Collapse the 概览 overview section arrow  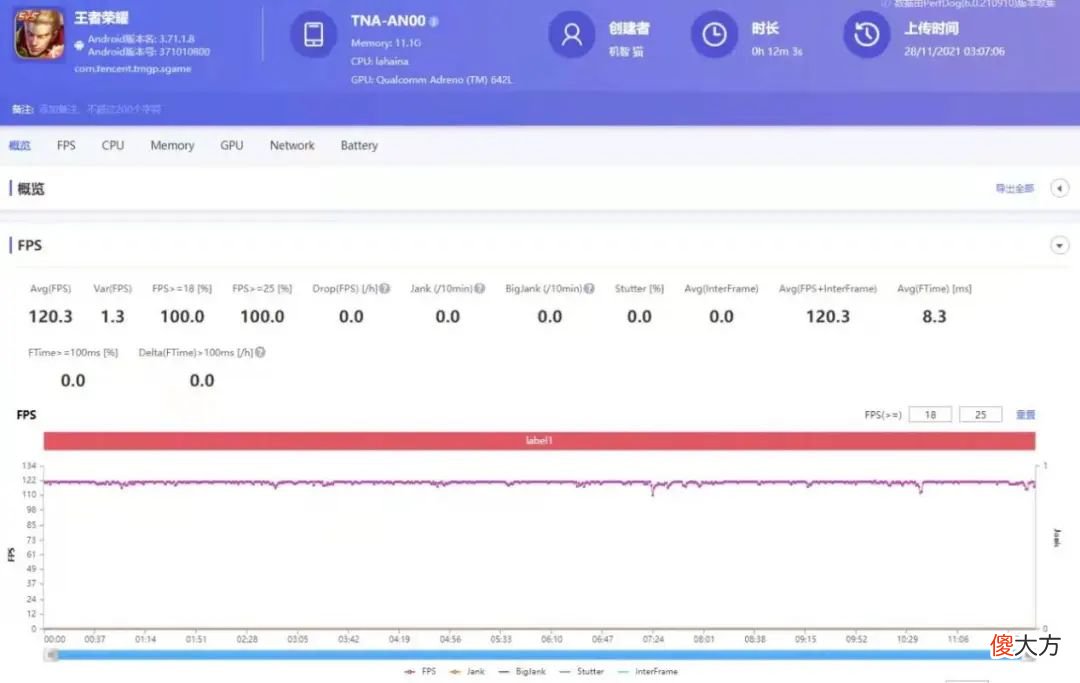pos(1059,188)
